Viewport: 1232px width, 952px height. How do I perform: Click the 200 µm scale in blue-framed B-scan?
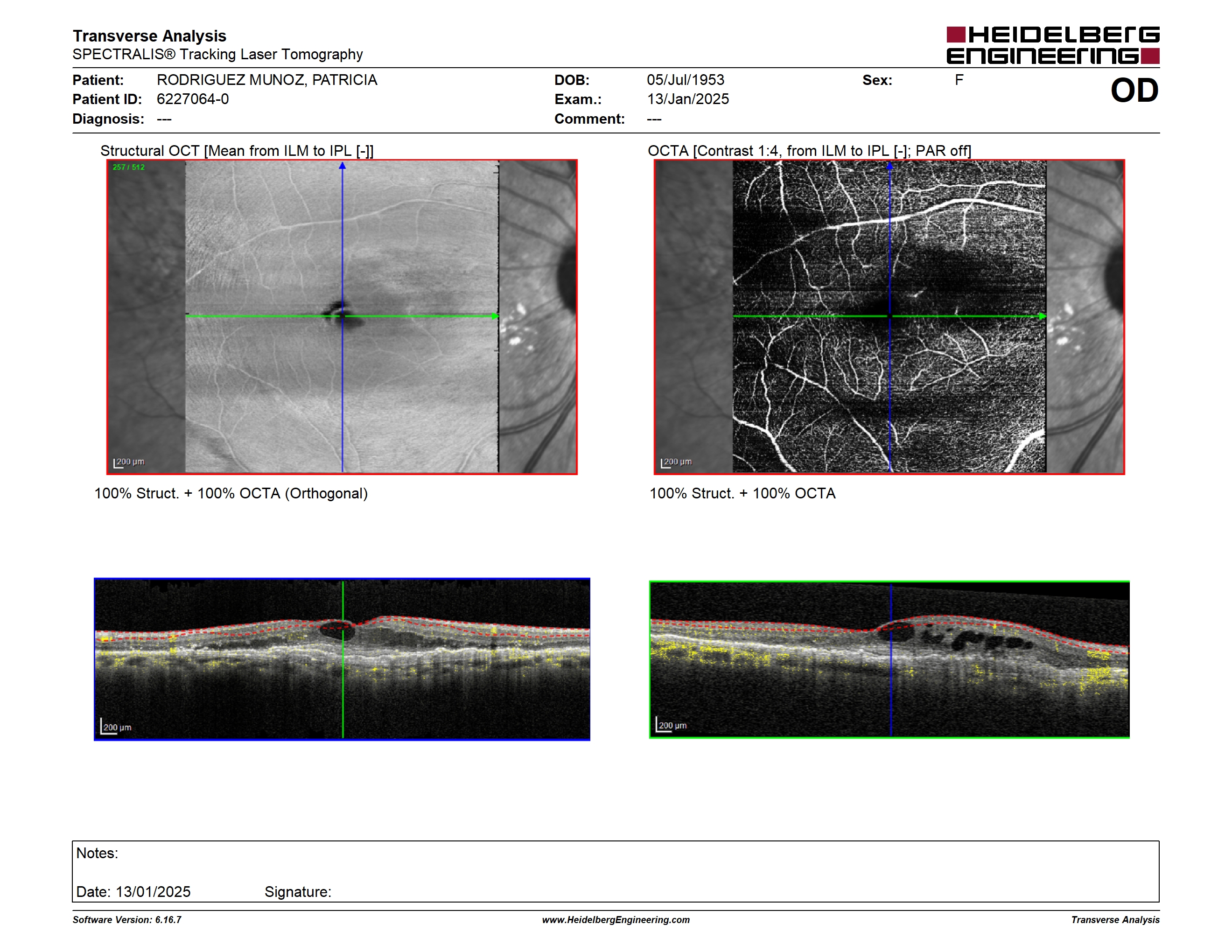click(x=116, y=727)
